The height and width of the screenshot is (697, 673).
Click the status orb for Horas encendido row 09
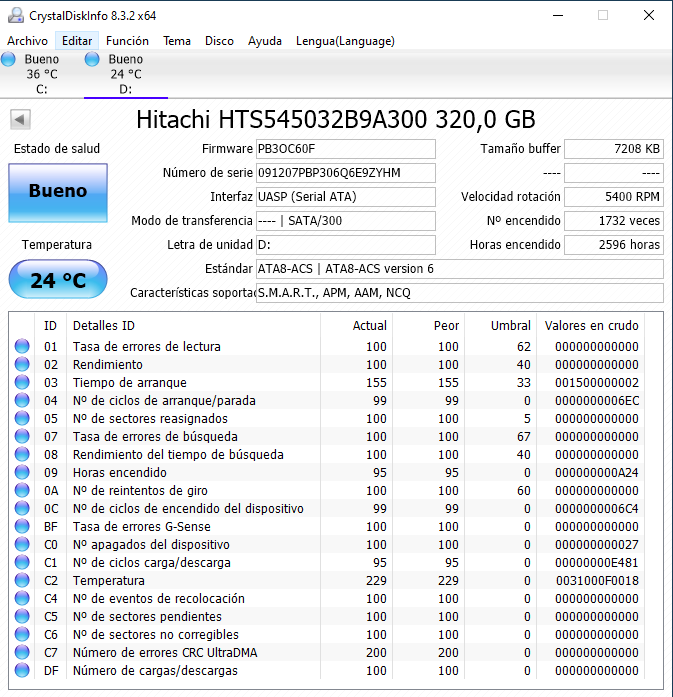click(22, 473)
